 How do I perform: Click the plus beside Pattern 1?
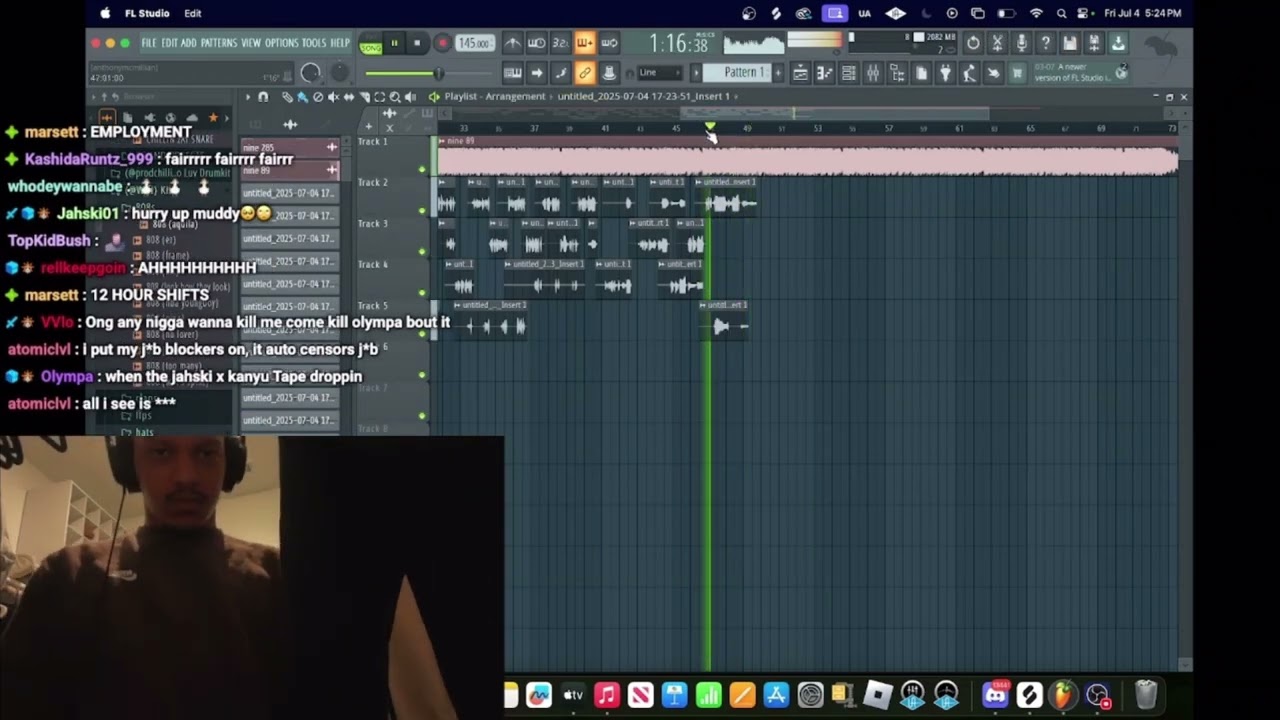tap(778, 73)
